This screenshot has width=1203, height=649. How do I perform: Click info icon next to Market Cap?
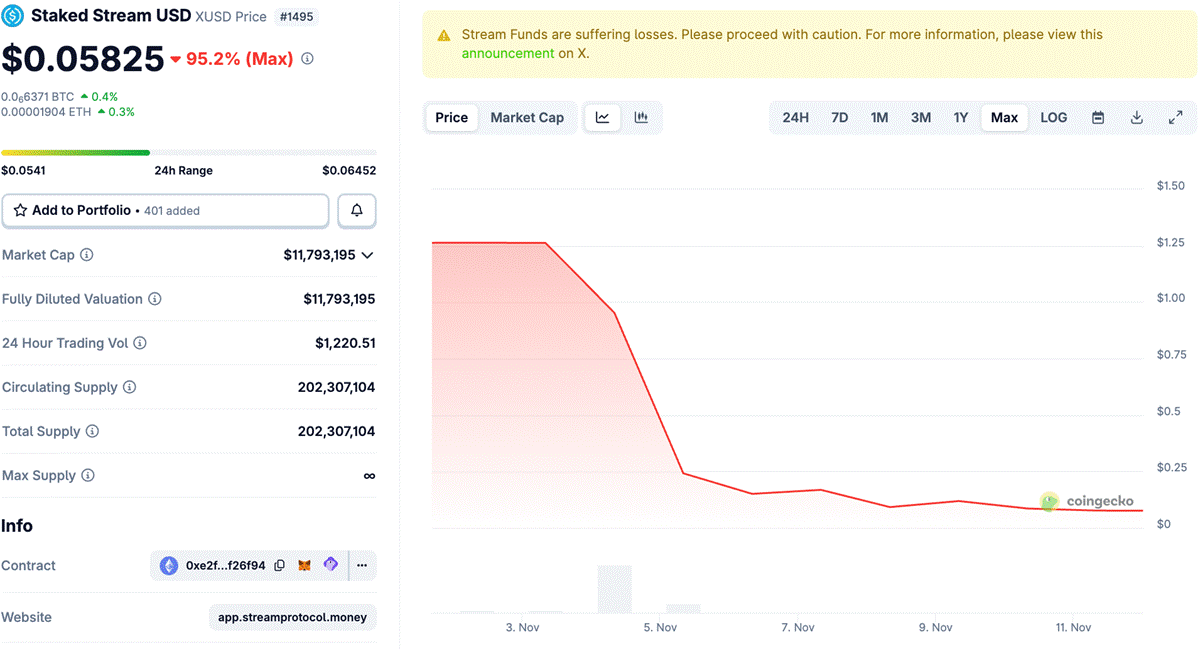[x=87, y=255]
